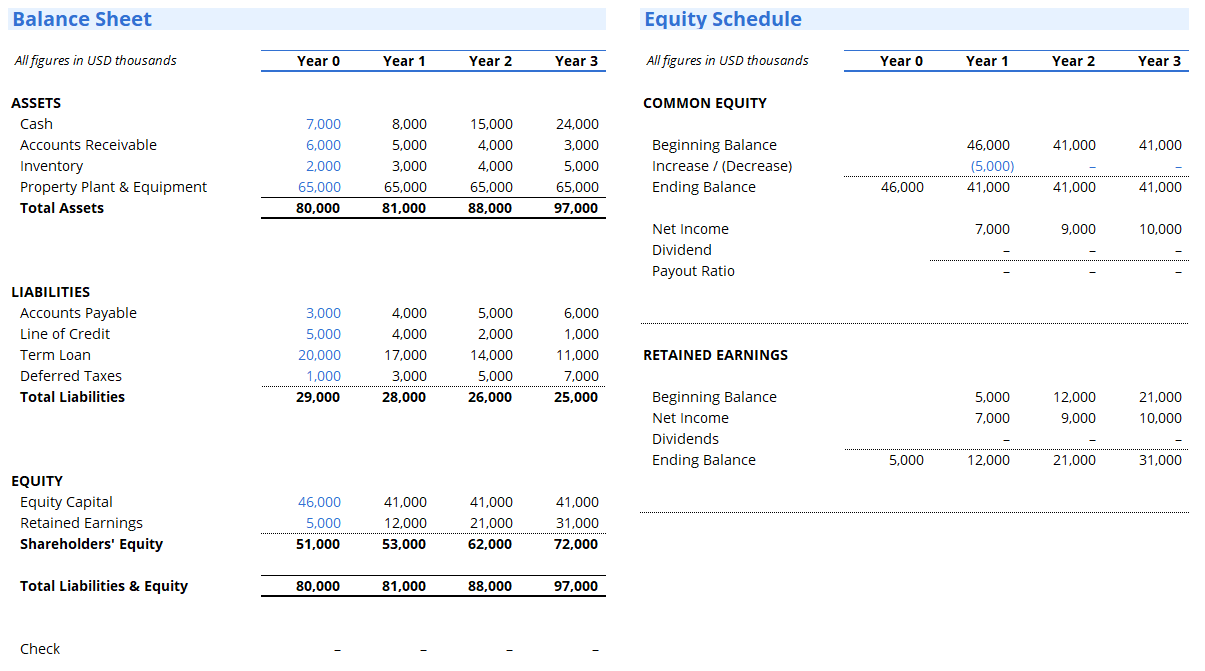Select Cash Year 0 cell showing 7,000

pos(323,124)
